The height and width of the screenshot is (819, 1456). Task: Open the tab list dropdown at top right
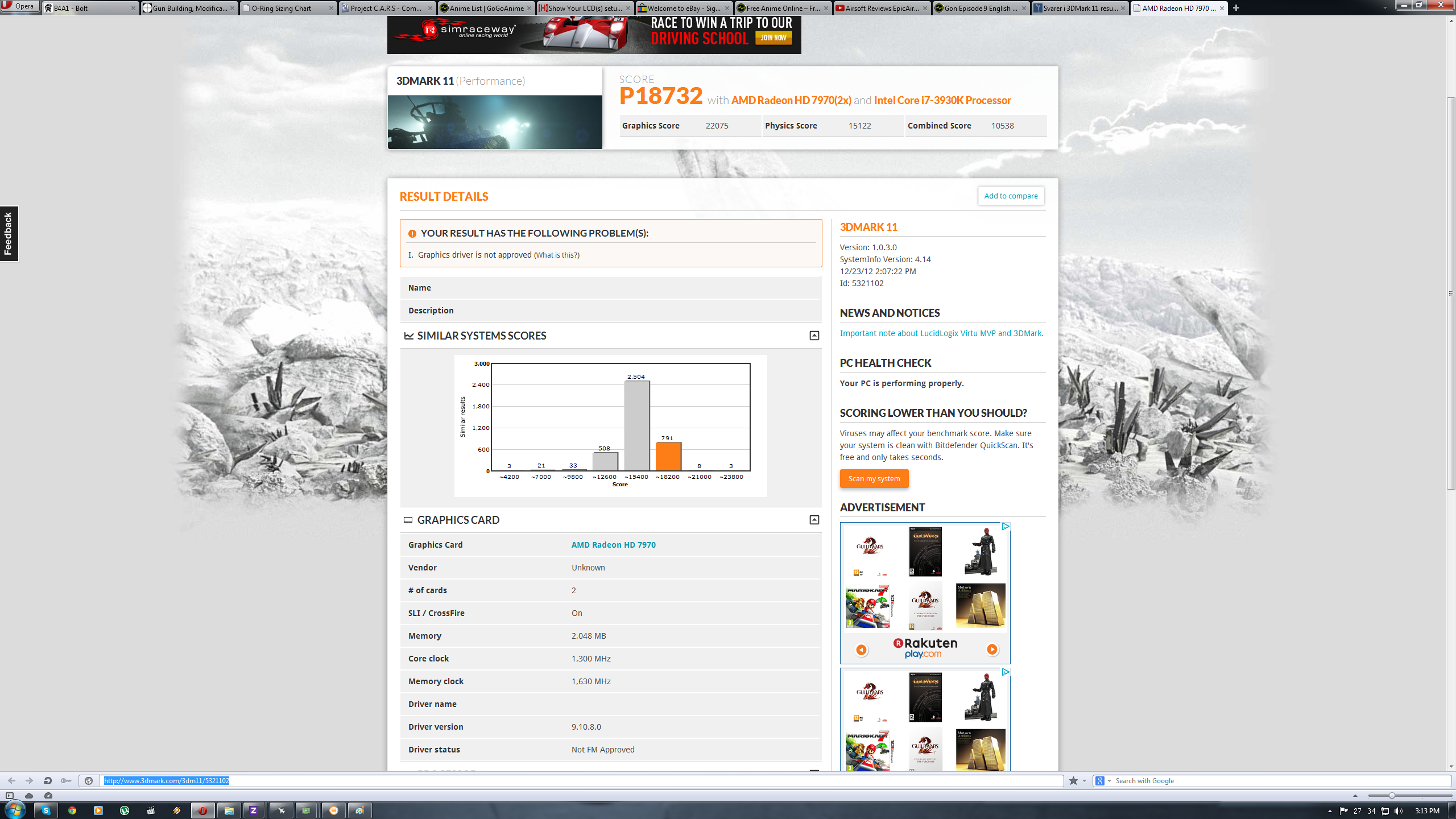coord(1384,8)
